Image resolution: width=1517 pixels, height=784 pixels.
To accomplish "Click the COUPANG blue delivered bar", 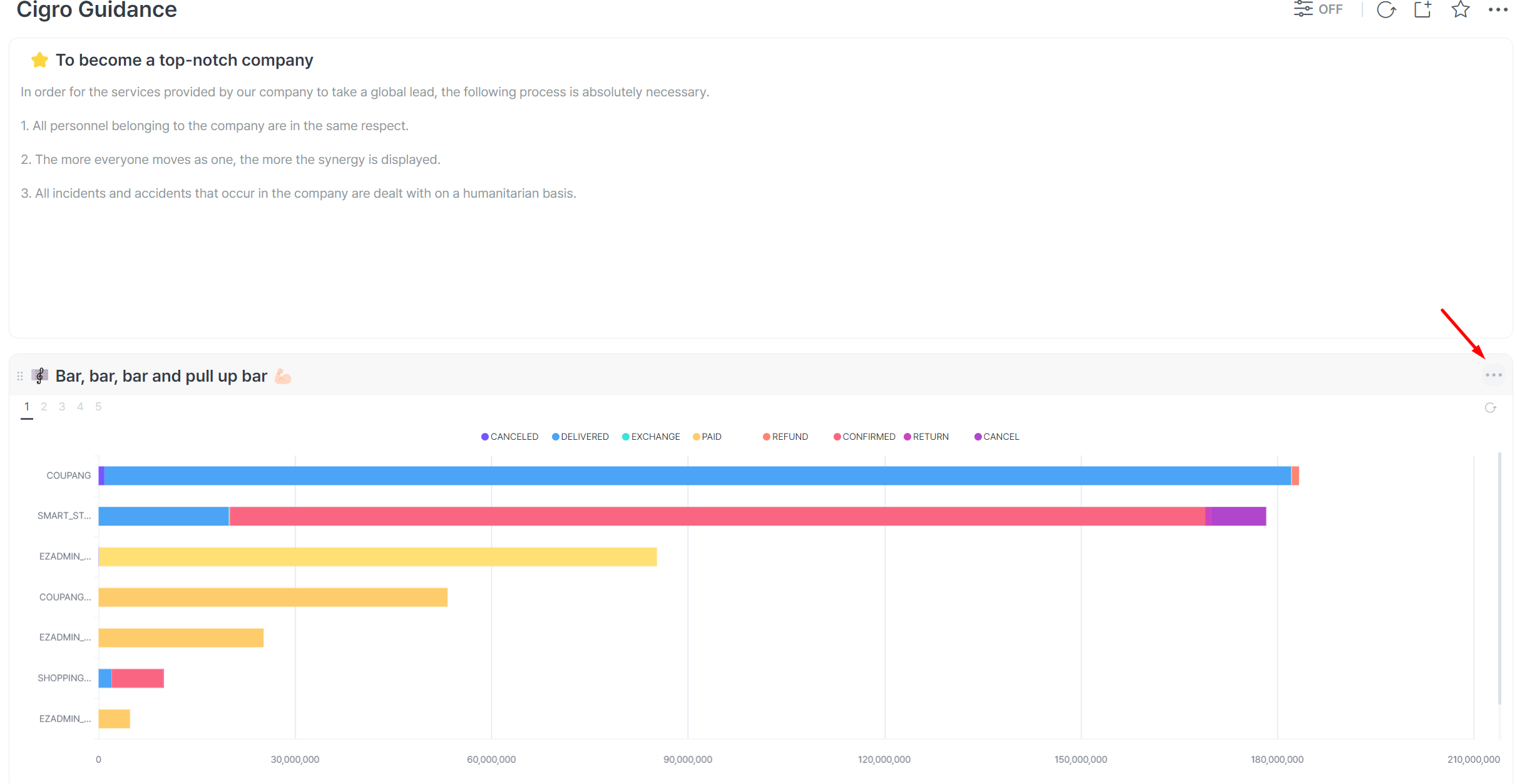I will (688, 476).
